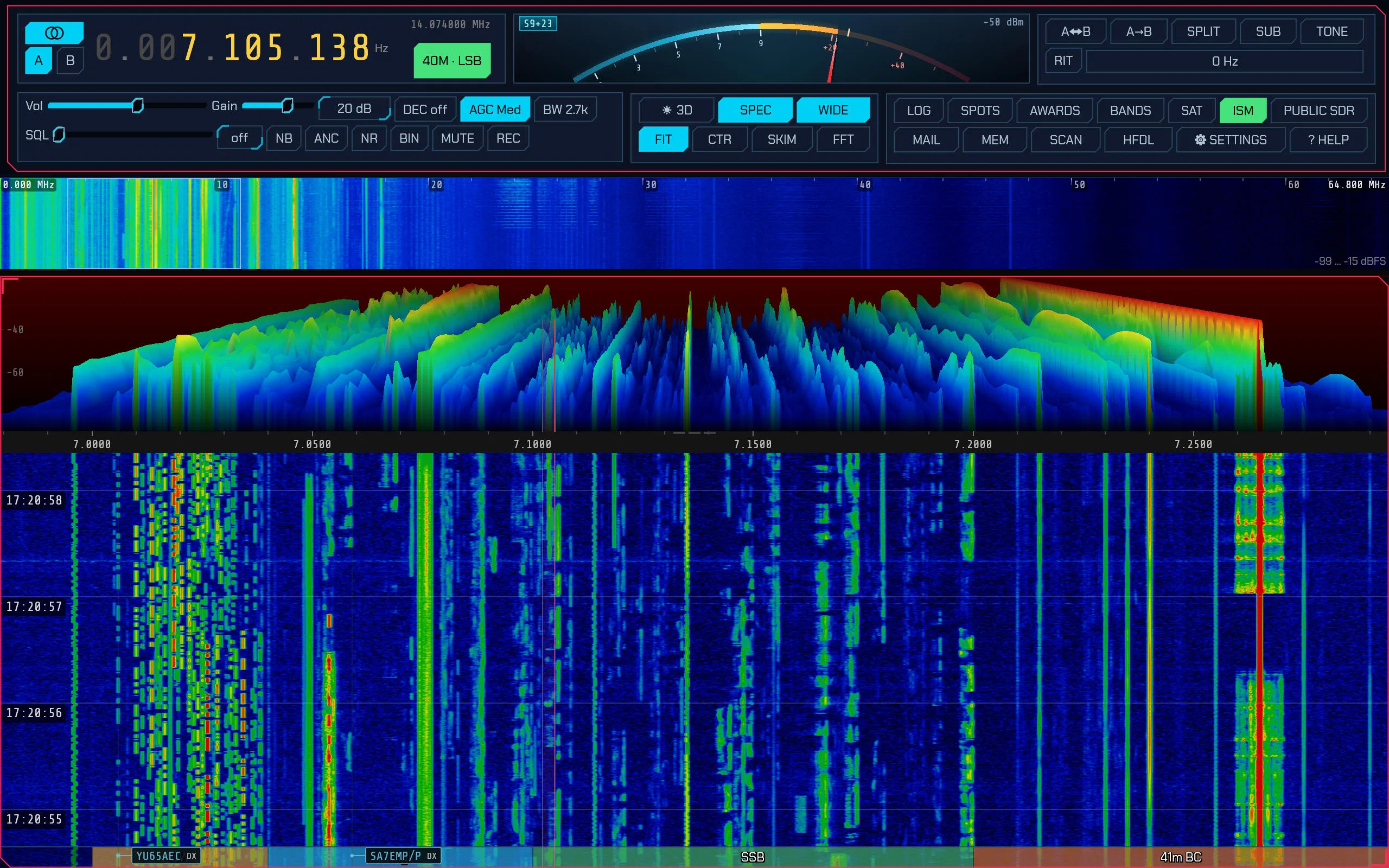Swap VFOs with the A↔B button
The height and width of the screenshot is (868, 1389).
coord(1075,31)
